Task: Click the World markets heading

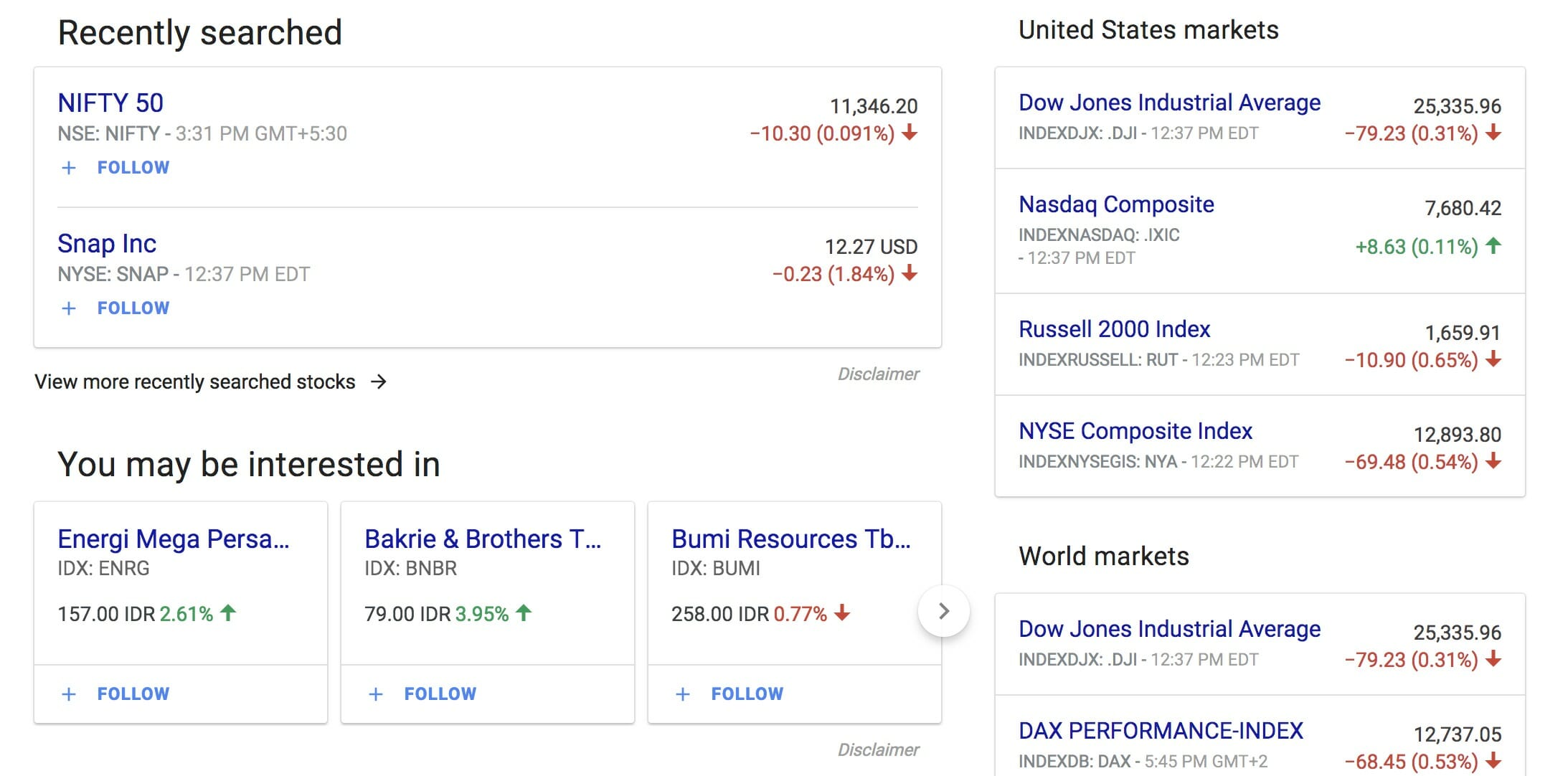Action: 1104,557
